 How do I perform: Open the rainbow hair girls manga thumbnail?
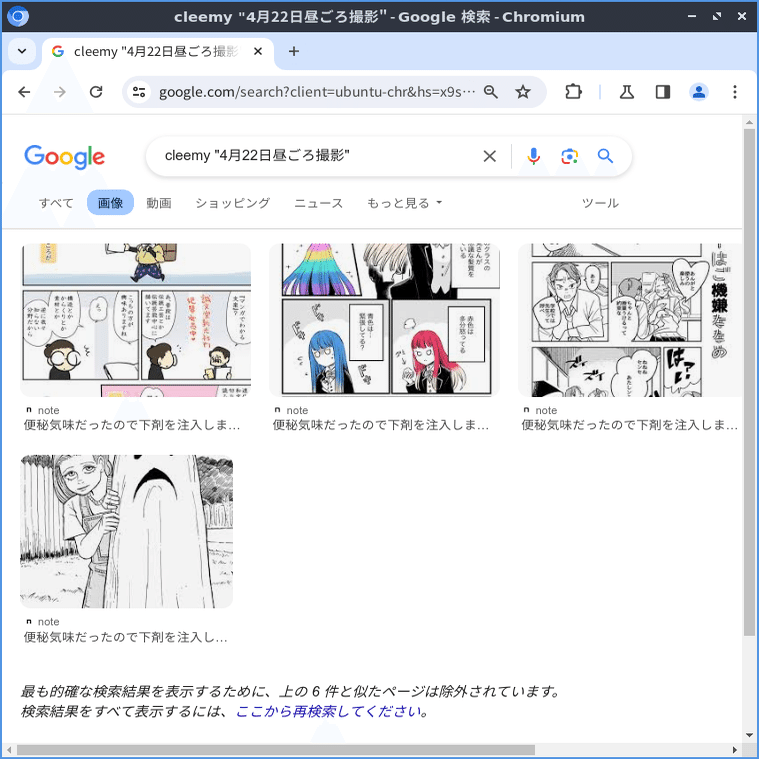click(384, 320)
